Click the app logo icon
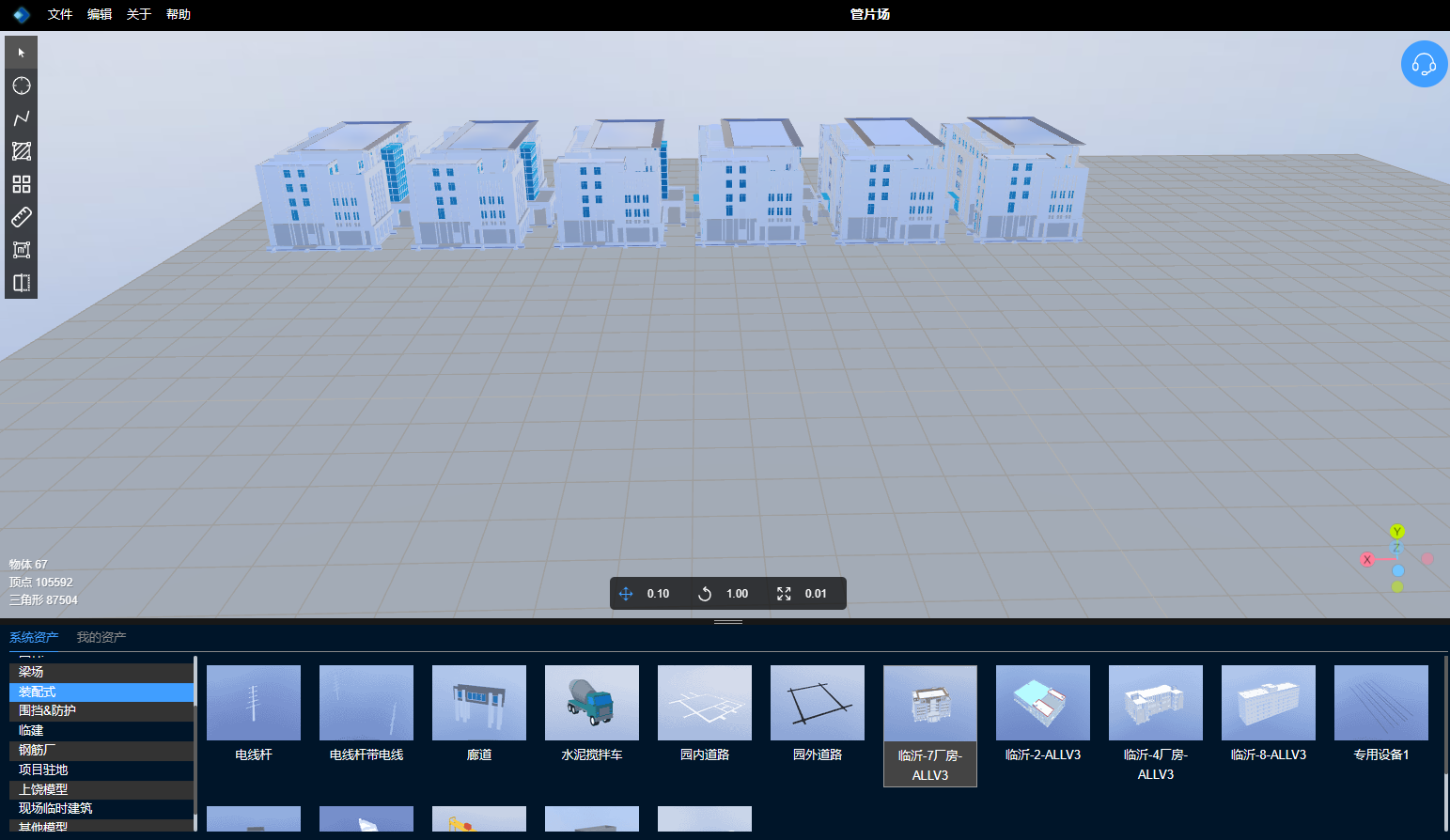 [21, 14]
